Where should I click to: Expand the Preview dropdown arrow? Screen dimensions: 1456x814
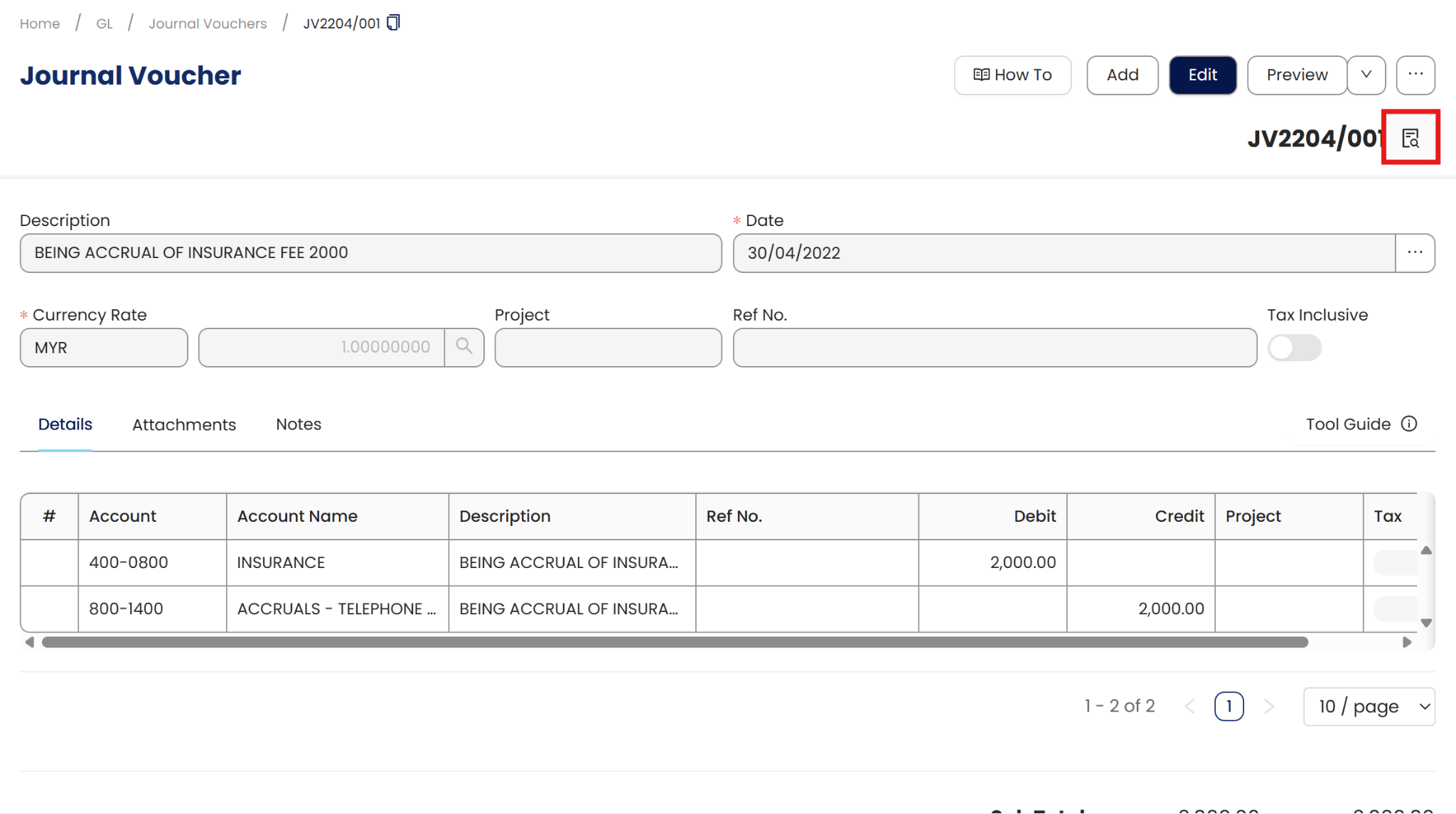pos(1366,75)
